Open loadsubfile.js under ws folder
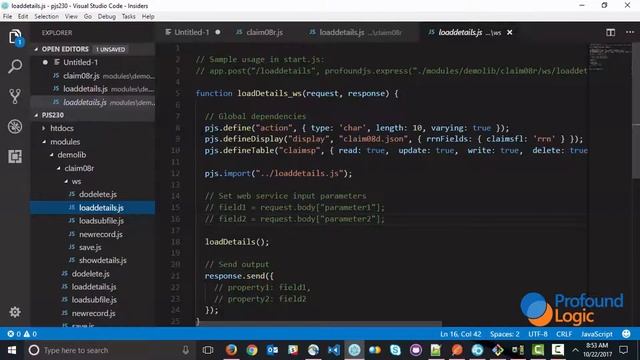640x360 pixels. click(101, 221)
